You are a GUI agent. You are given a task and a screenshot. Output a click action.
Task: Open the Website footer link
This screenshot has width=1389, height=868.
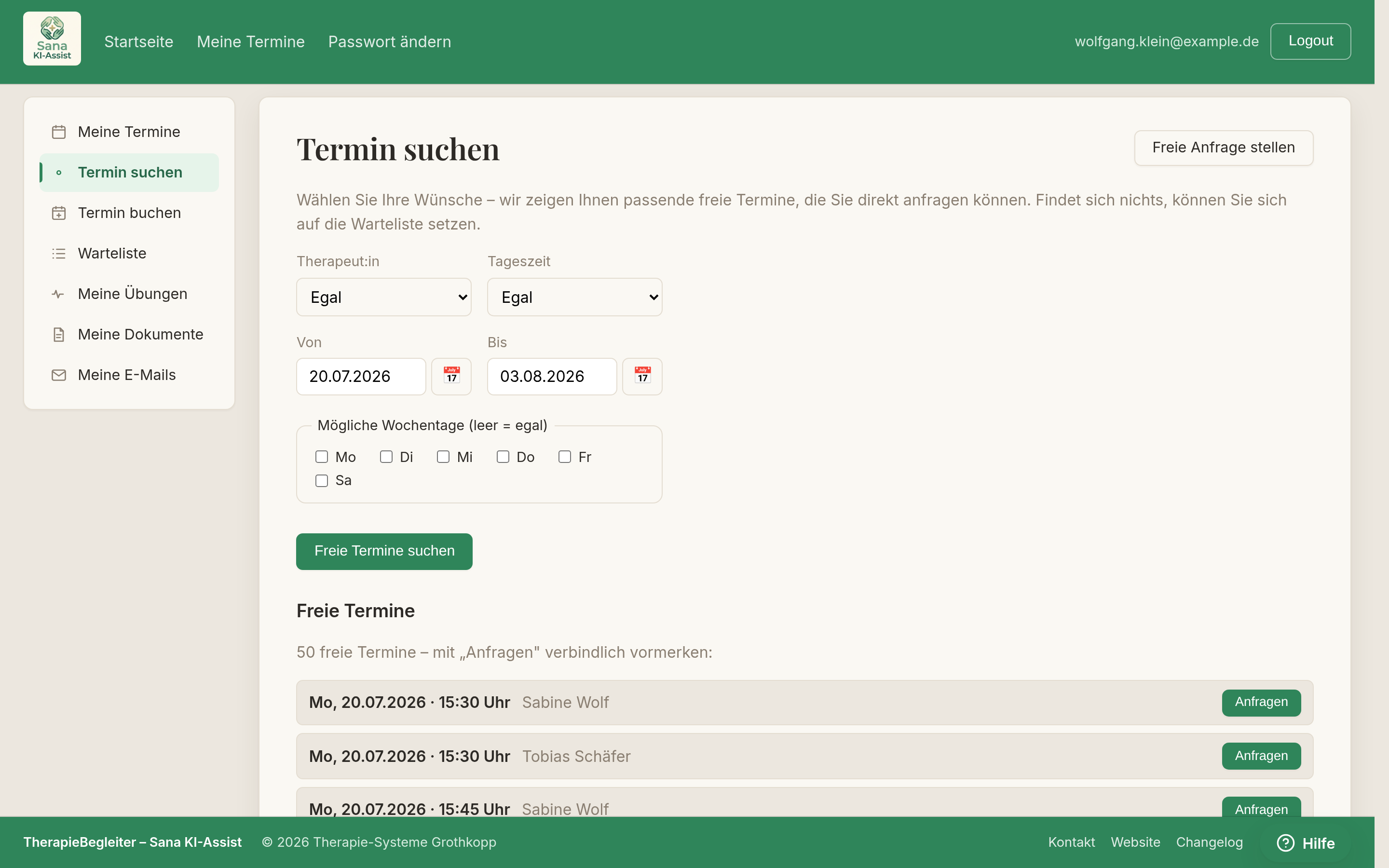[1135, 842]
